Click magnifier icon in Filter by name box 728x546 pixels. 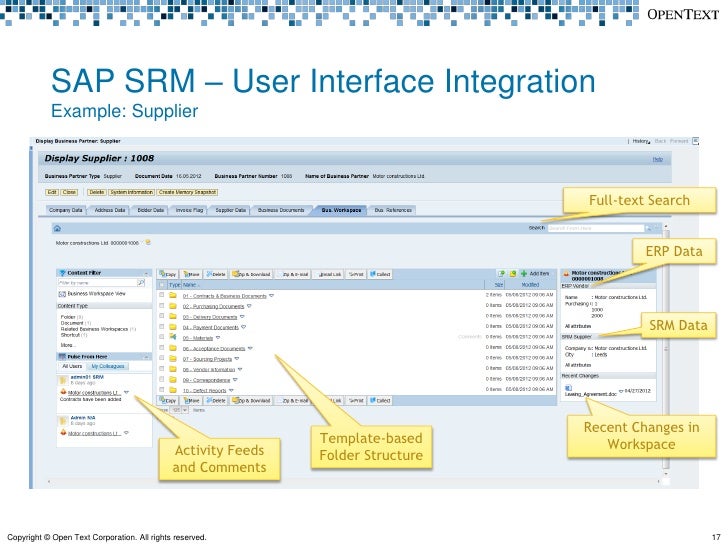click(141, 282)
